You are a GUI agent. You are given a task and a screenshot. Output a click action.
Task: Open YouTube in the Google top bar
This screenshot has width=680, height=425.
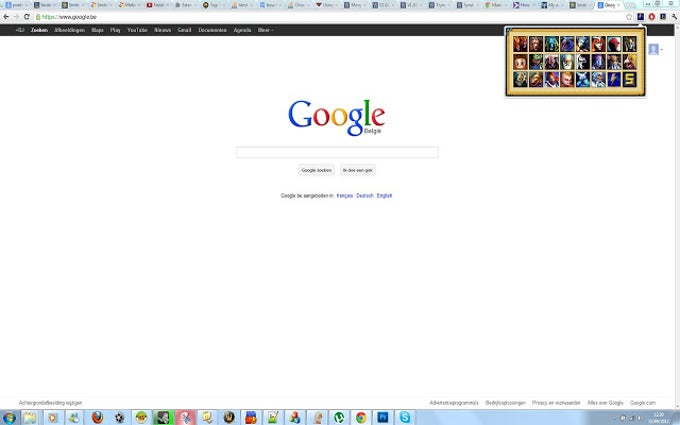tap(137, 30)
